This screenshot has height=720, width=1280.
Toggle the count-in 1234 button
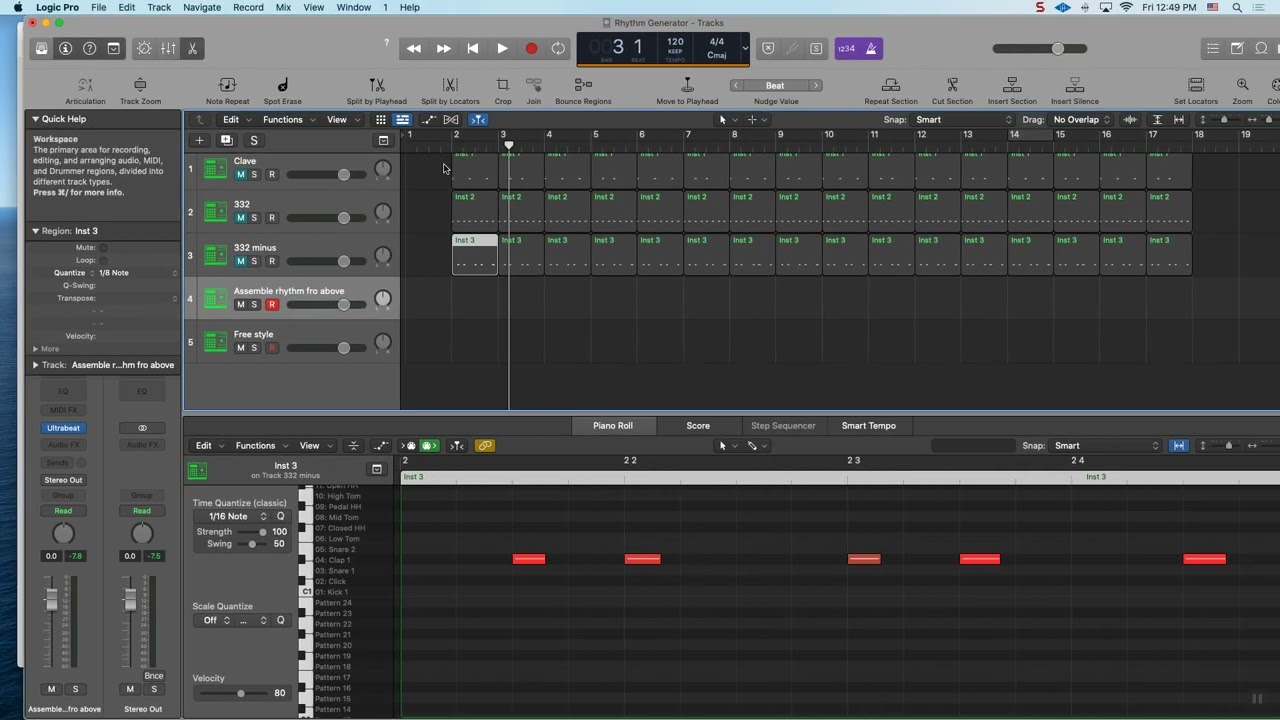pyautogui.click(x=846, y=48)
